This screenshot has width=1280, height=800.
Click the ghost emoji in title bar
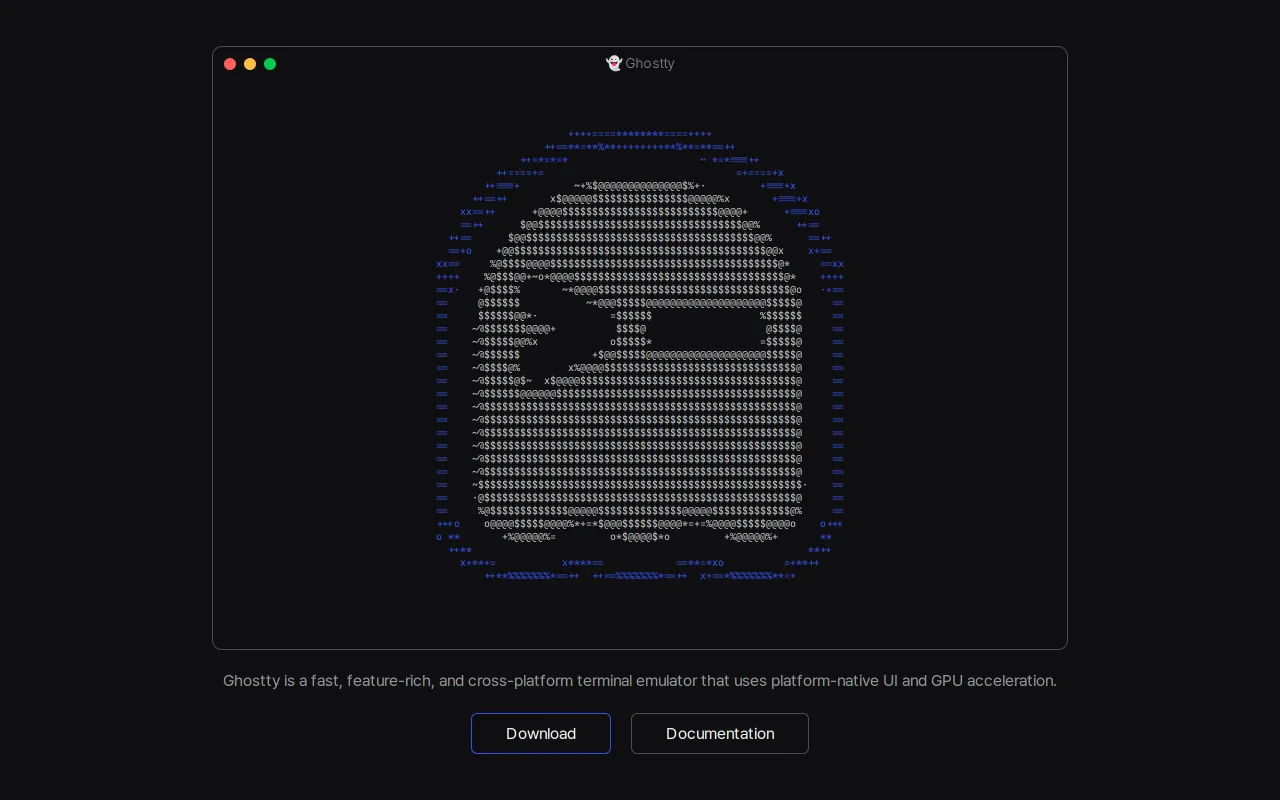click(x=614, y=63)
